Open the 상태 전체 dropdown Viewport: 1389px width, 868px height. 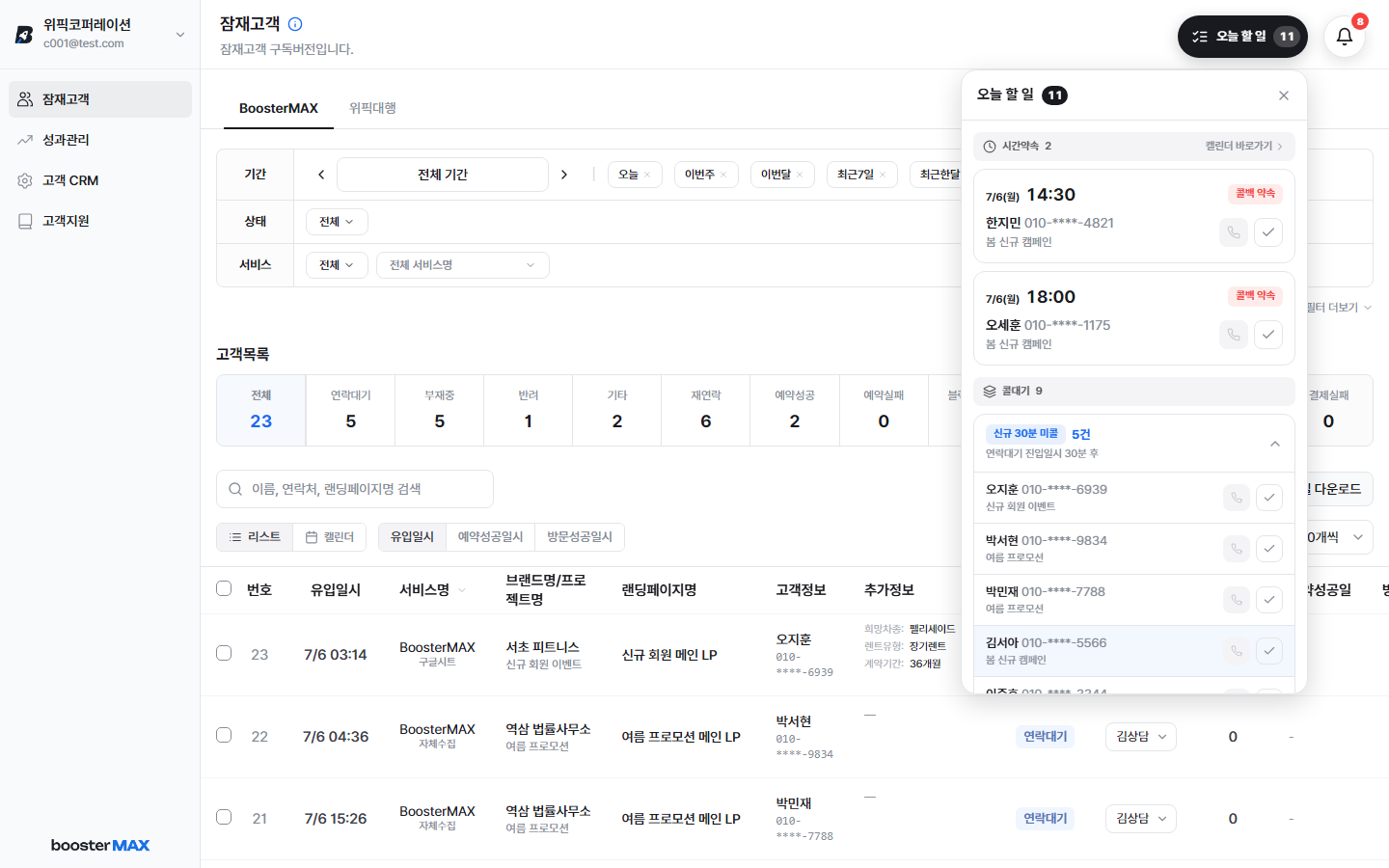point(337,222)
